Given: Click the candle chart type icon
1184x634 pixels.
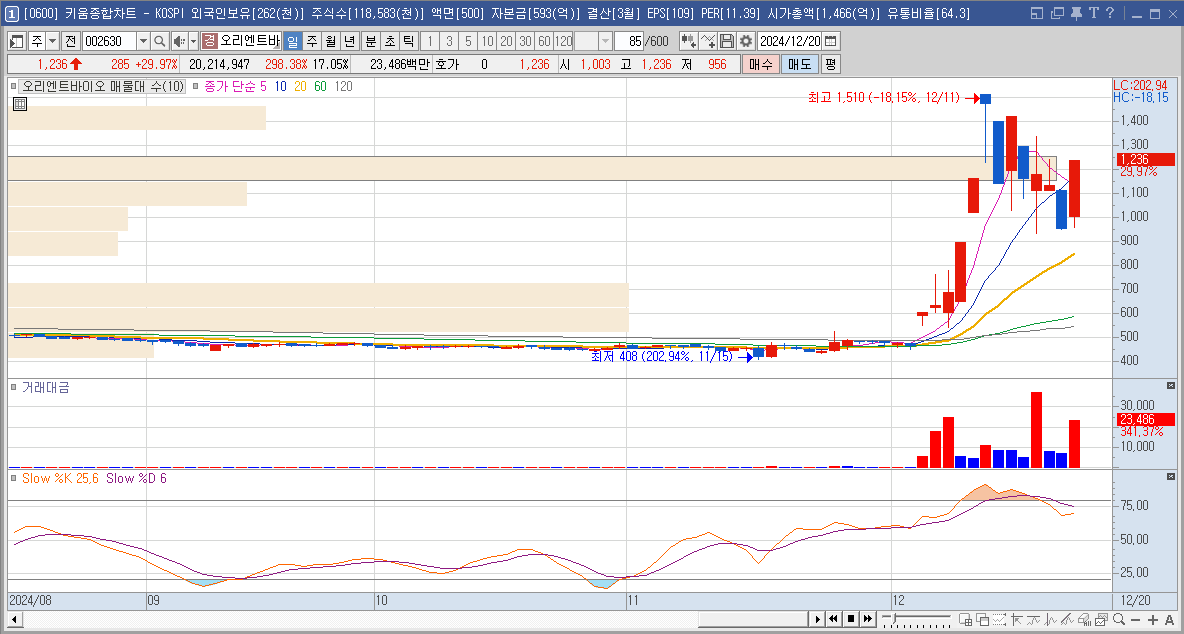Looking at the screenshot, I should [x=688, y=42].
